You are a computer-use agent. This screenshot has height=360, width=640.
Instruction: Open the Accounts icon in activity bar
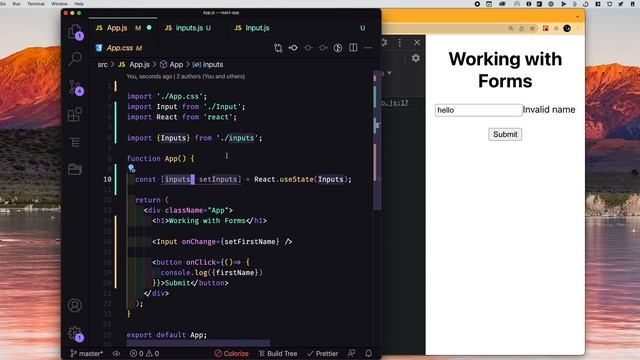[75, 305]
